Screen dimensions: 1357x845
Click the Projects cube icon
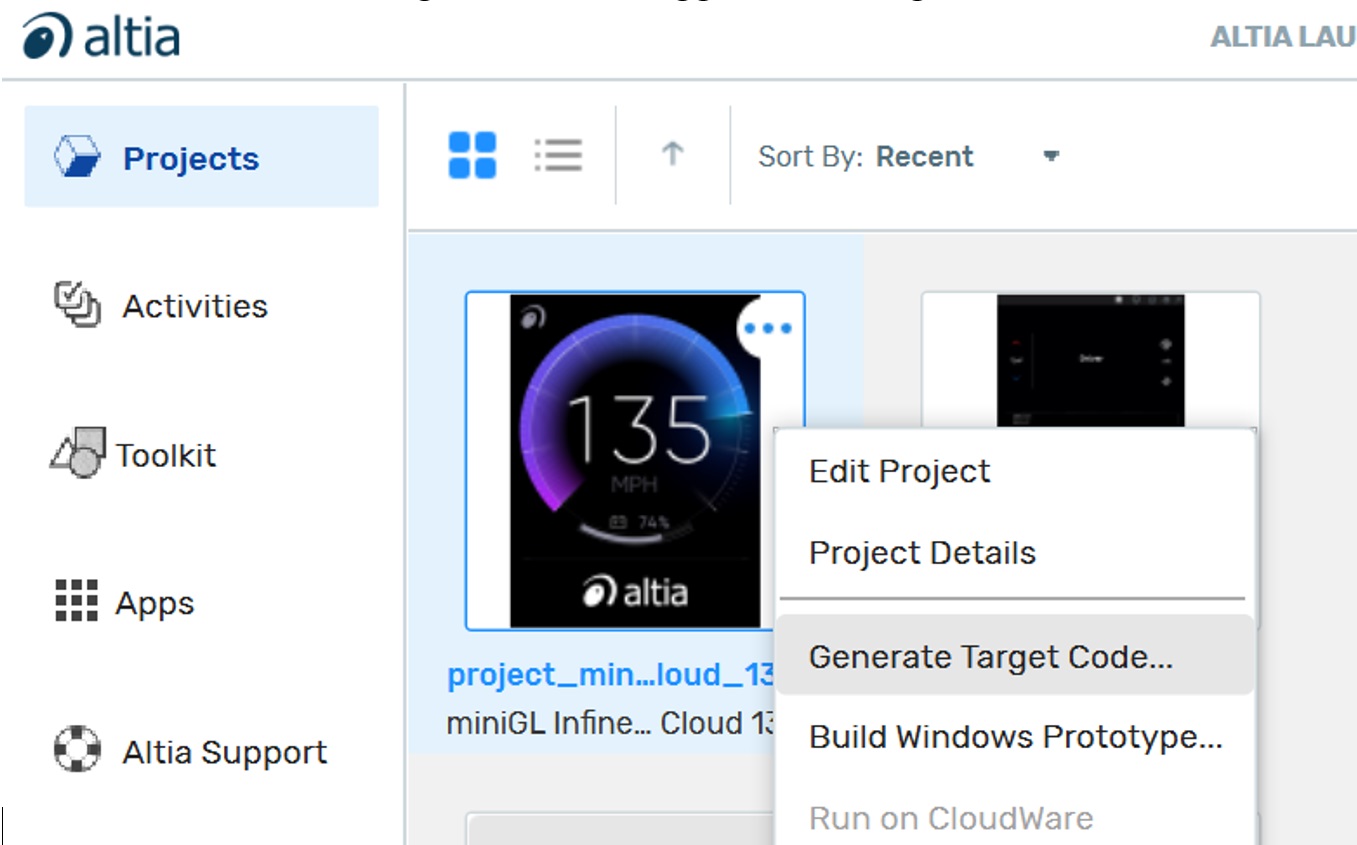77,158
